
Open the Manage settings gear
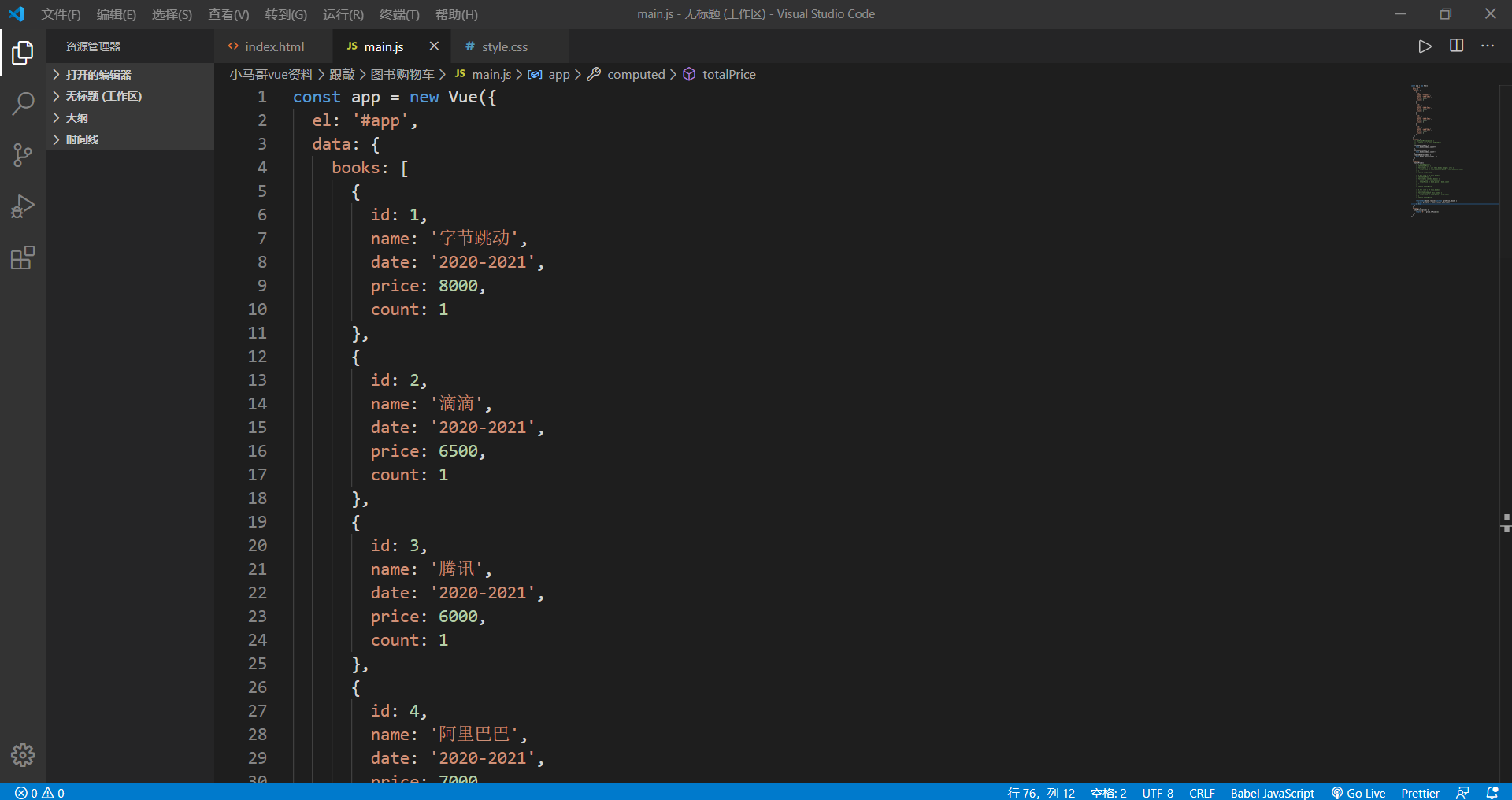[23, 754]
